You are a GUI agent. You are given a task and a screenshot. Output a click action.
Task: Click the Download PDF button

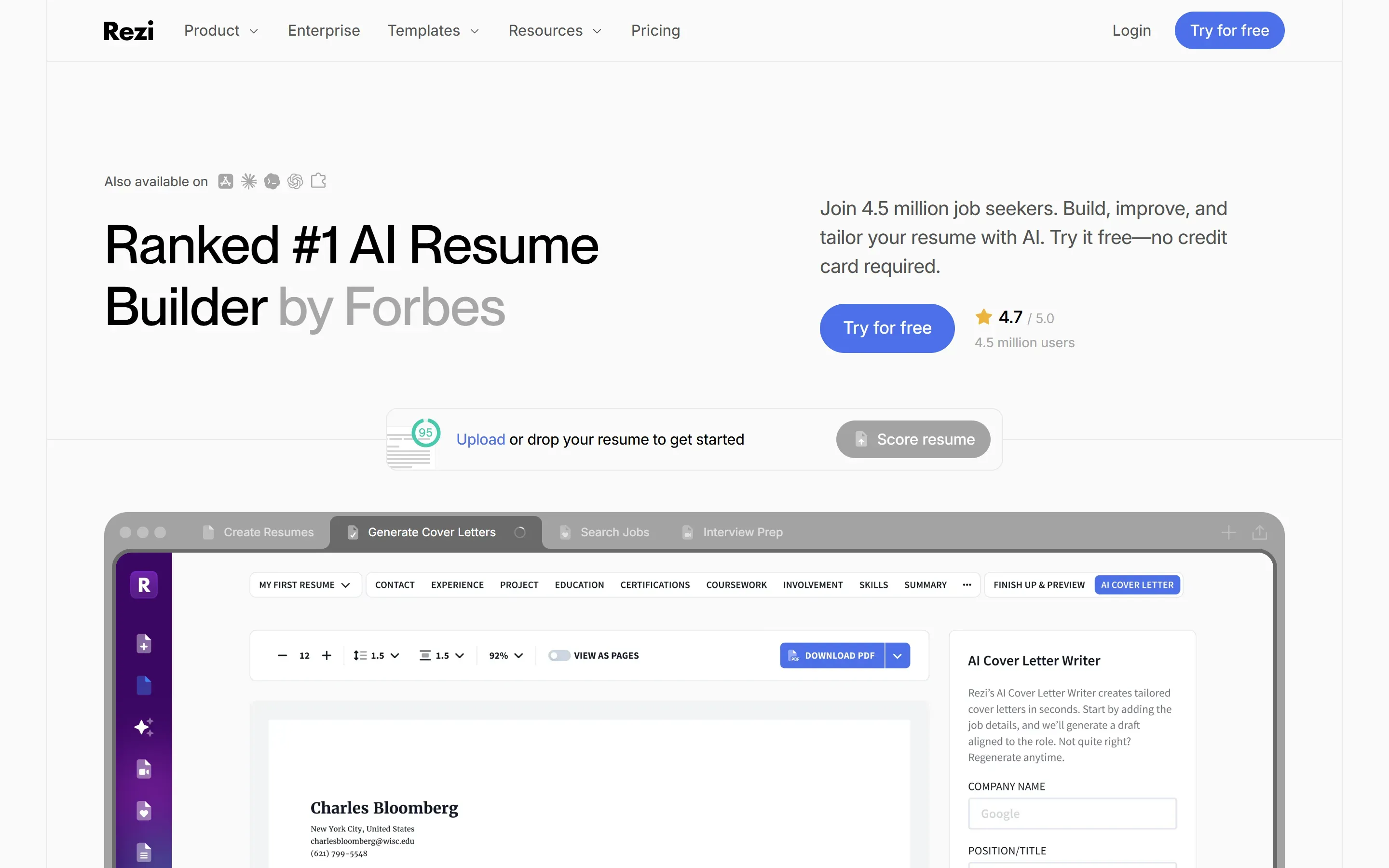pos(831,656)
